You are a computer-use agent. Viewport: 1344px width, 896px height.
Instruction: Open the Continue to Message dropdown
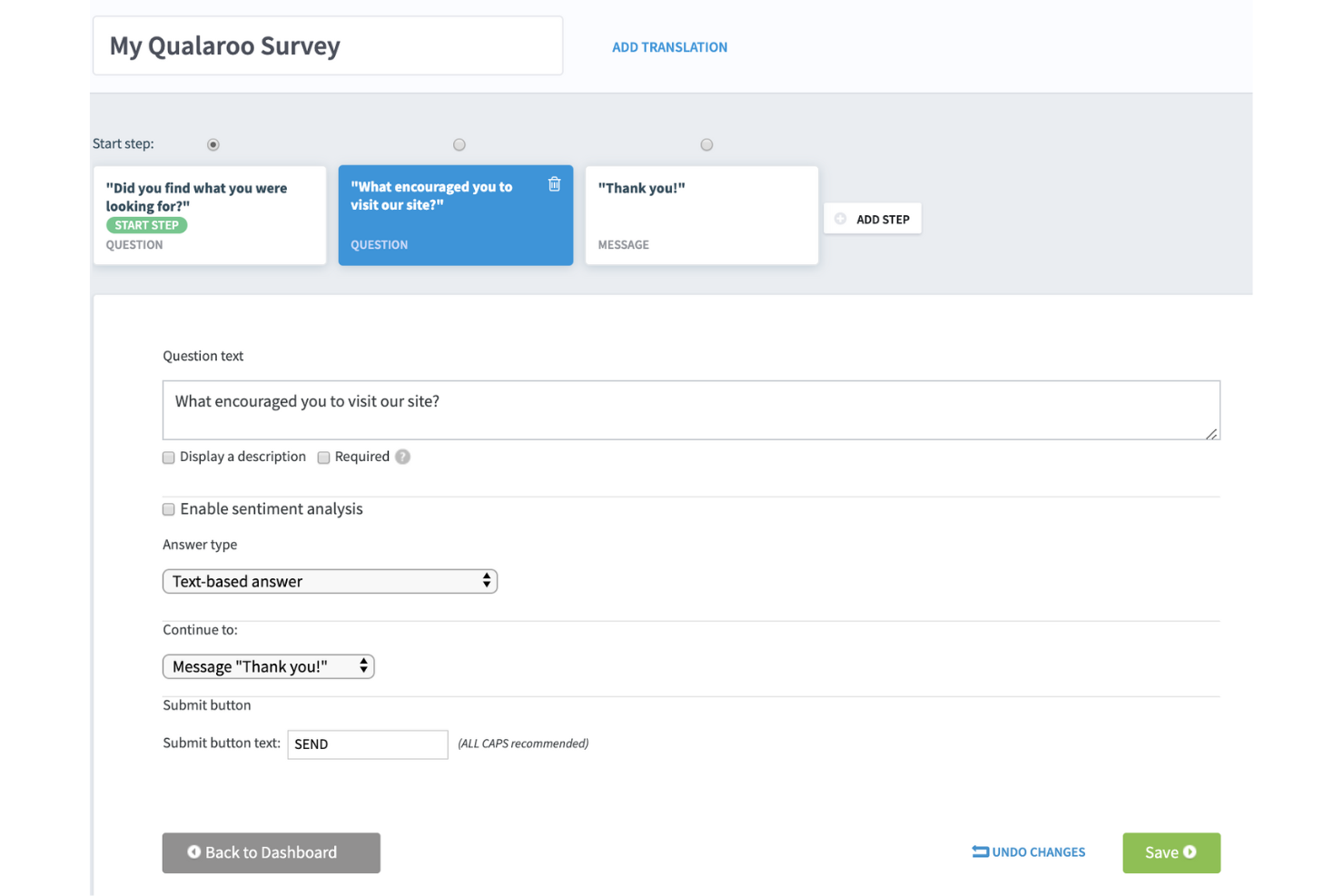(268, 665)
